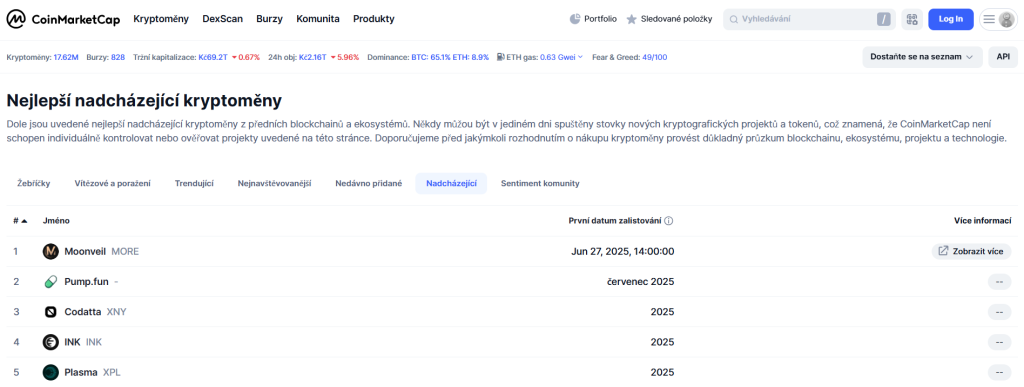Click the INK coin logo

(51, 342)
